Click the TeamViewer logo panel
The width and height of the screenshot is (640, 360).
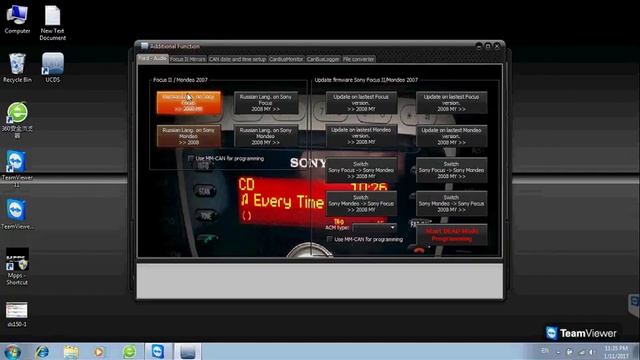[x=581, y=333]
